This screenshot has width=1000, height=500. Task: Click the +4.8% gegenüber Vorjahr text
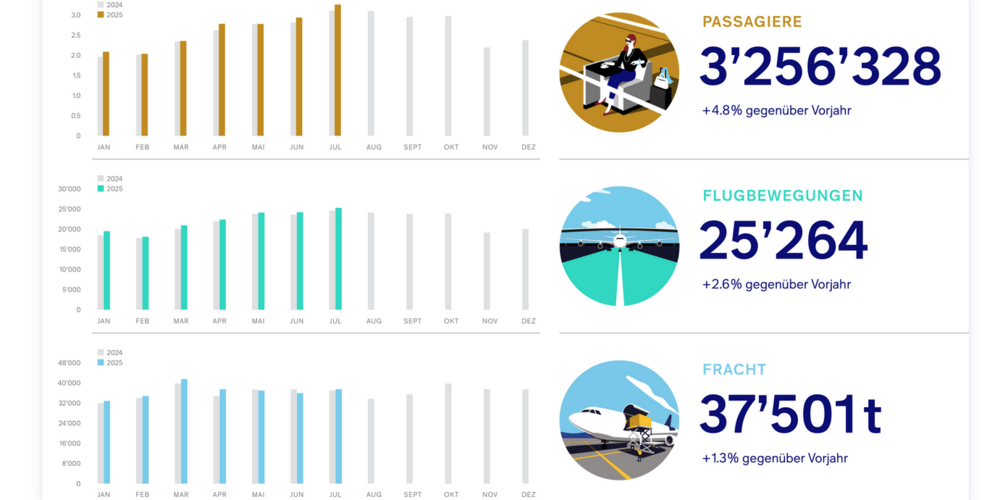777,110
